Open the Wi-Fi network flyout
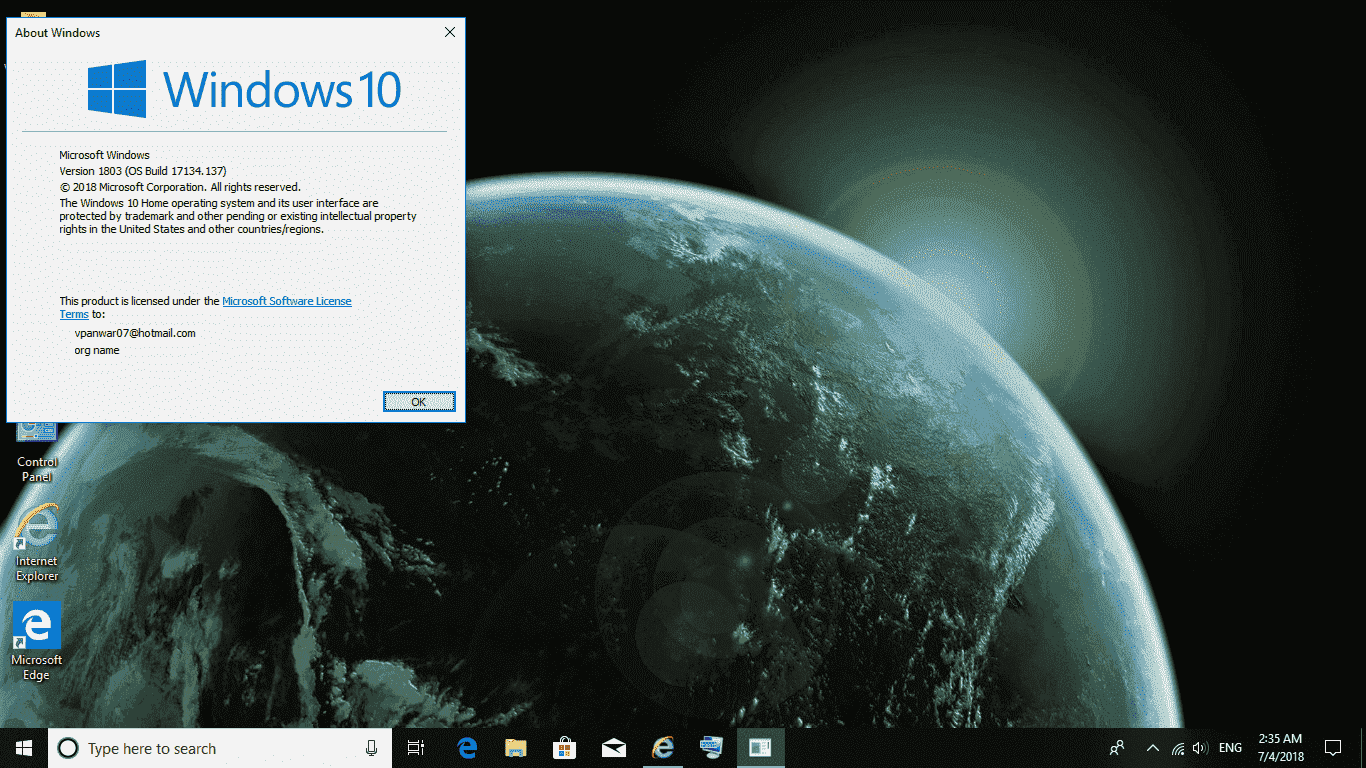1366x768 pixels. (x=1178, y=748)
